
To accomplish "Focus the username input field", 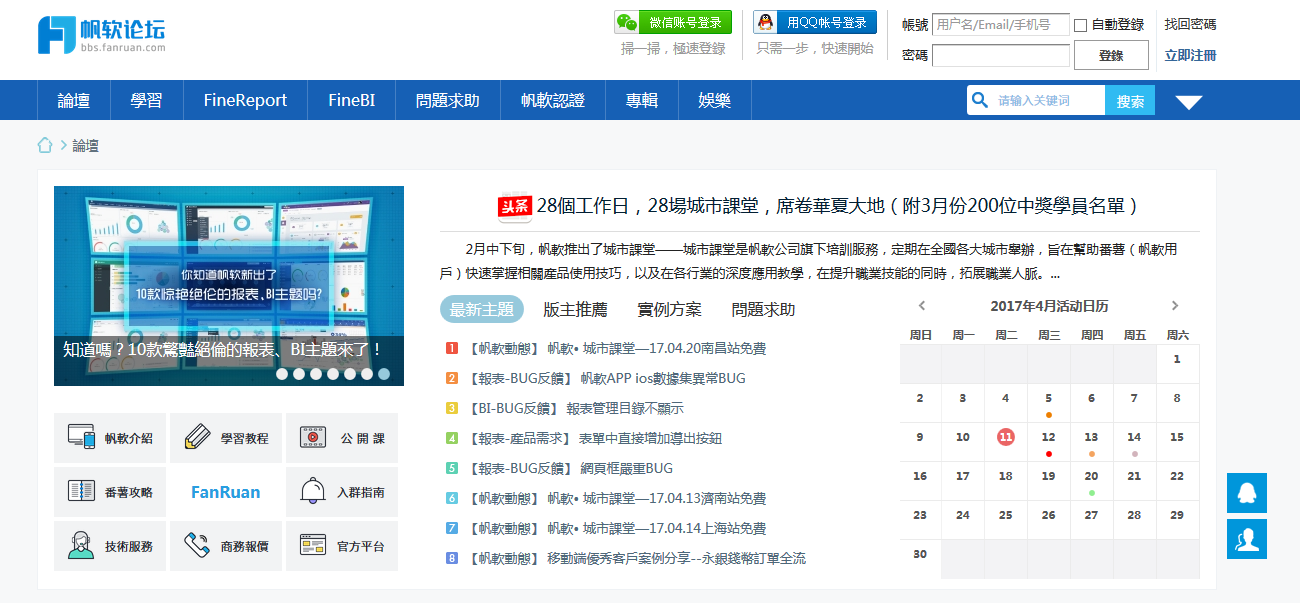I will click(1000, 25).
